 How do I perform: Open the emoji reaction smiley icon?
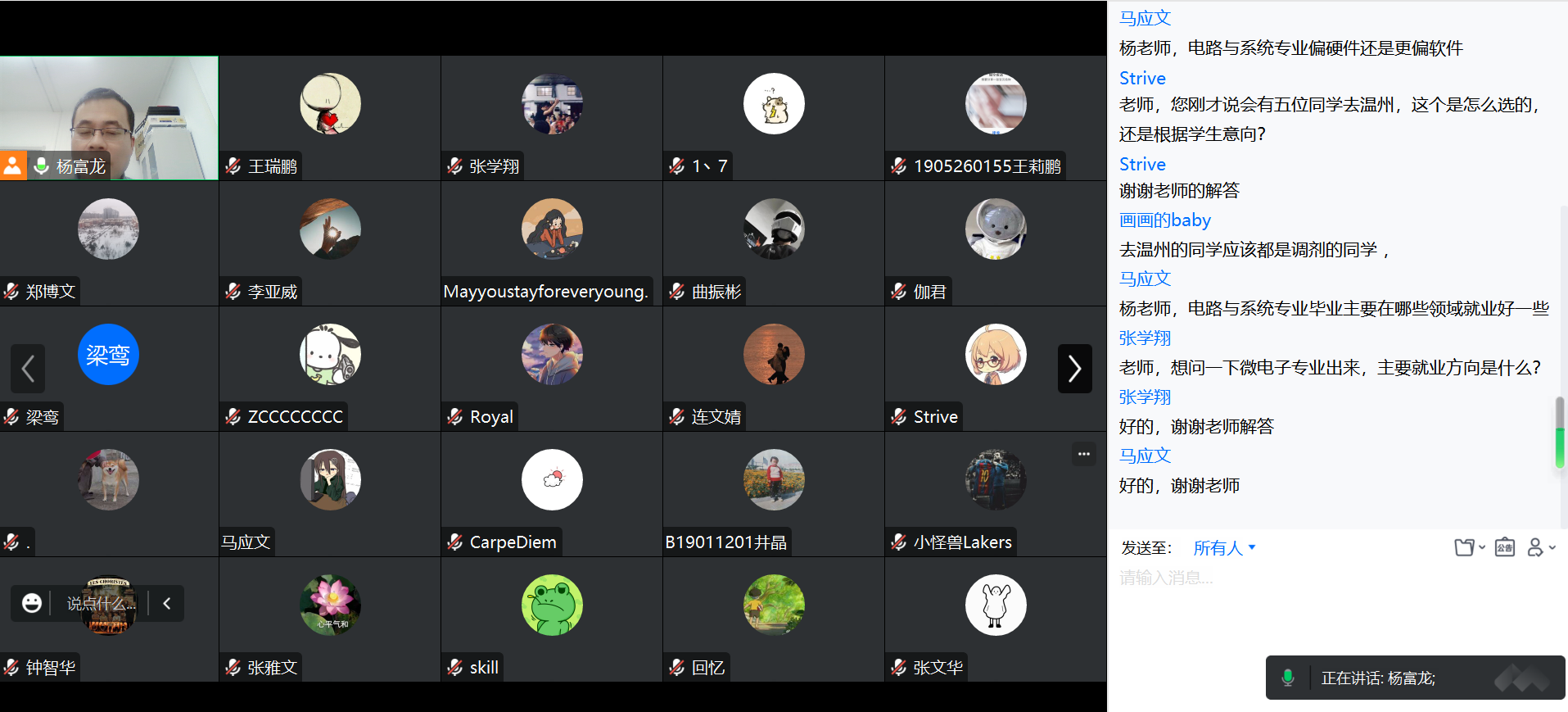point(32,603)
